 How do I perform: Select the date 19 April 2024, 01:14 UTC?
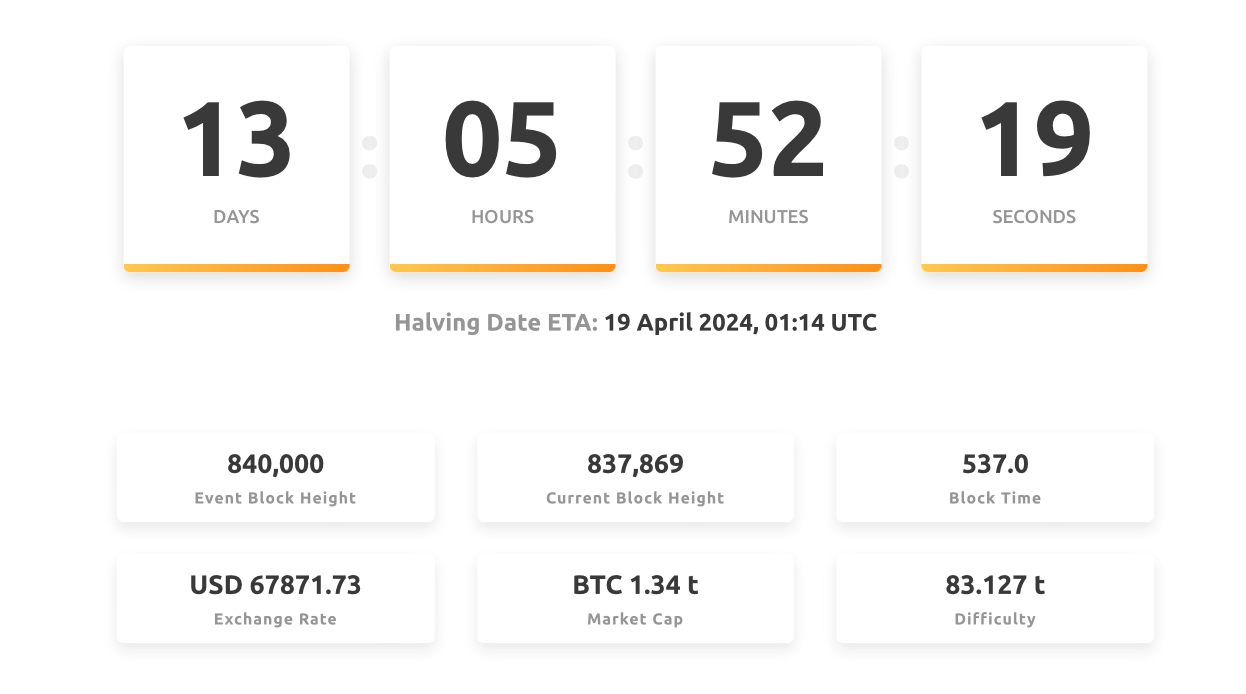pyautogui.click(x=740, y=323)
